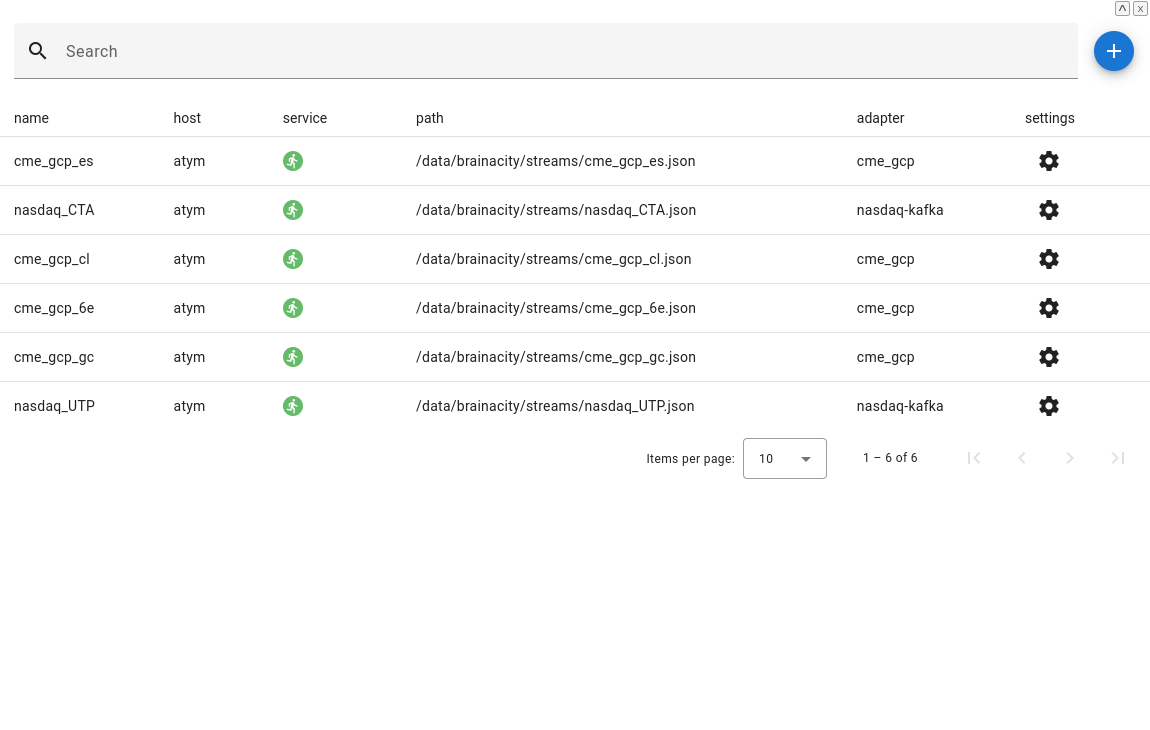The height and width of the screenshot is (730, 1150).
Task: Open settings gear for cme_gcp_cl stream
Action: coord(1048,259)
